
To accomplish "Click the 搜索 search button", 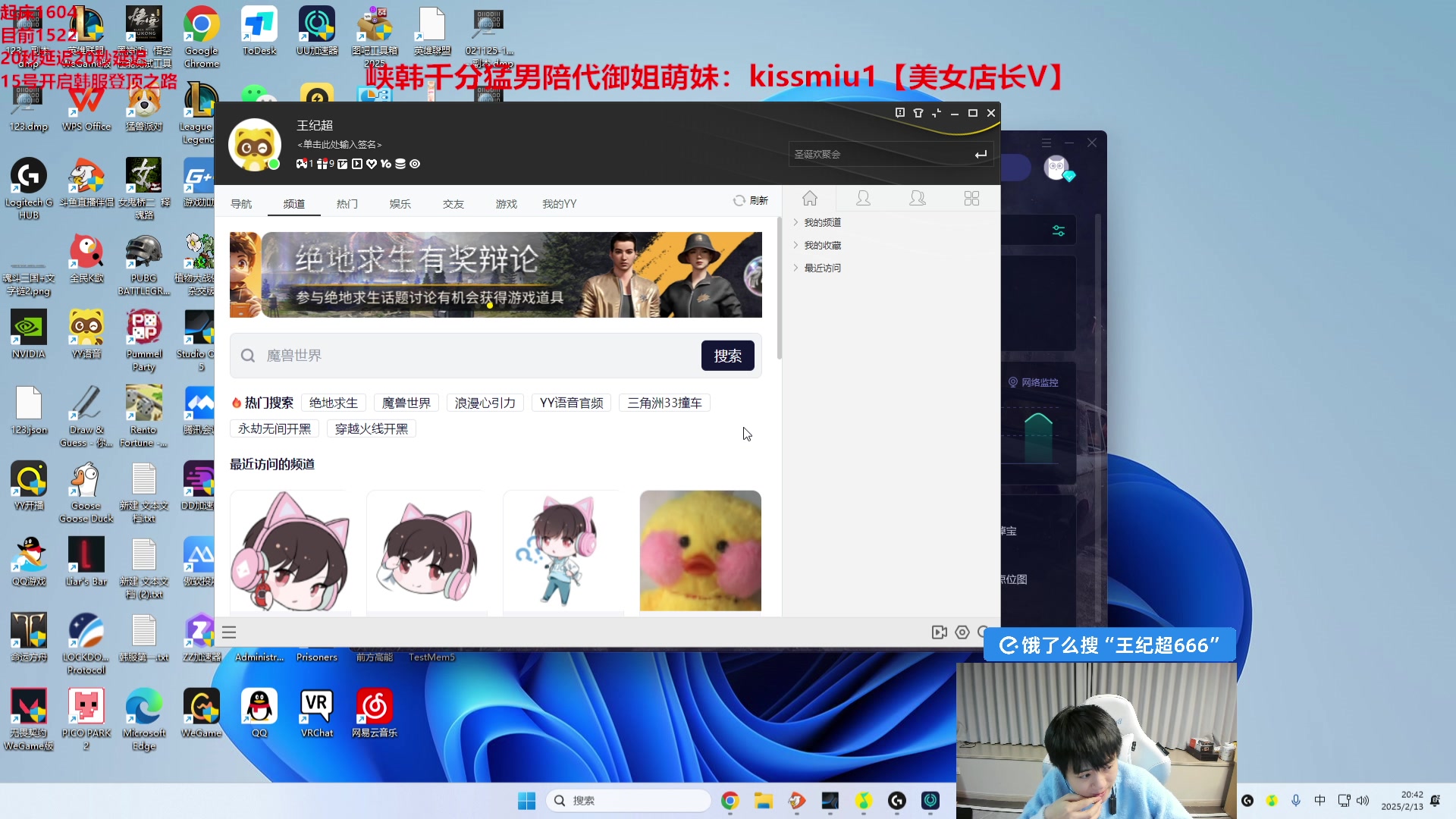I will click(728, 356).
